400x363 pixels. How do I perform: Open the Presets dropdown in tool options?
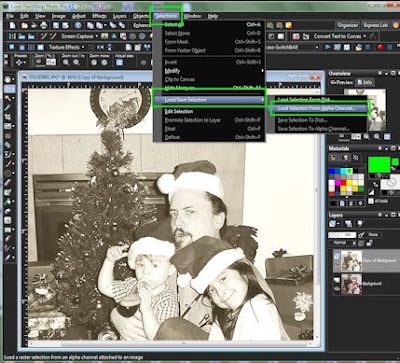25,62
